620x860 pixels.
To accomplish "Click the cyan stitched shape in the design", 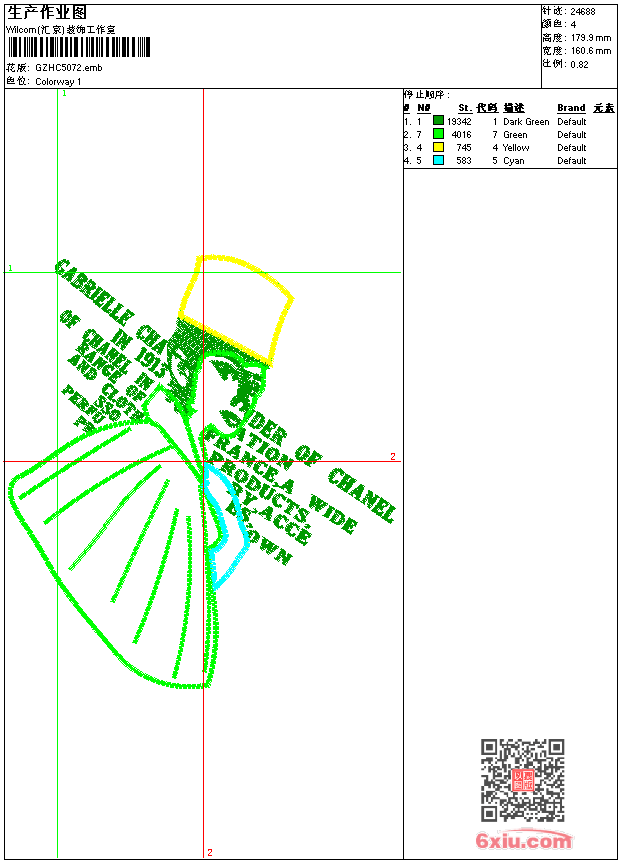I will [227, 527].
